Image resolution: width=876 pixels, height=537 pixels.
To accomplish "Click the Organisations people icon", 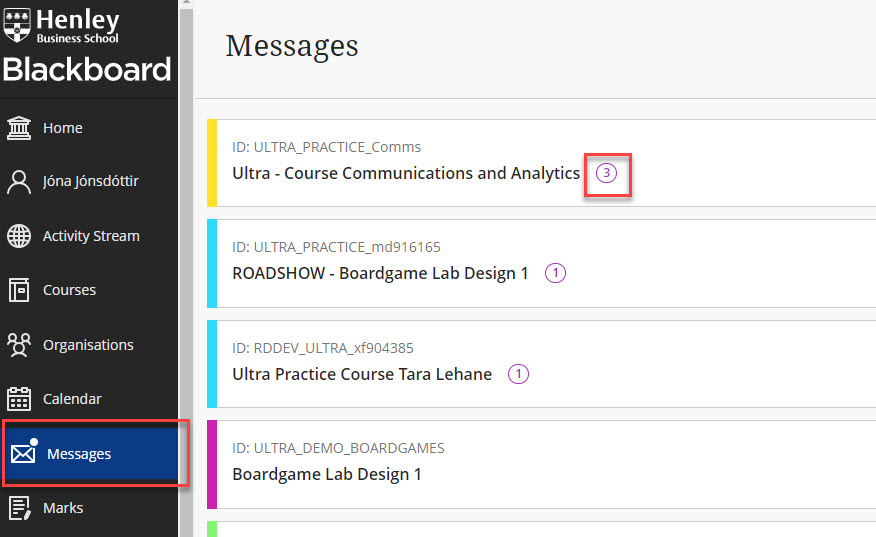I will coord(19,345).
